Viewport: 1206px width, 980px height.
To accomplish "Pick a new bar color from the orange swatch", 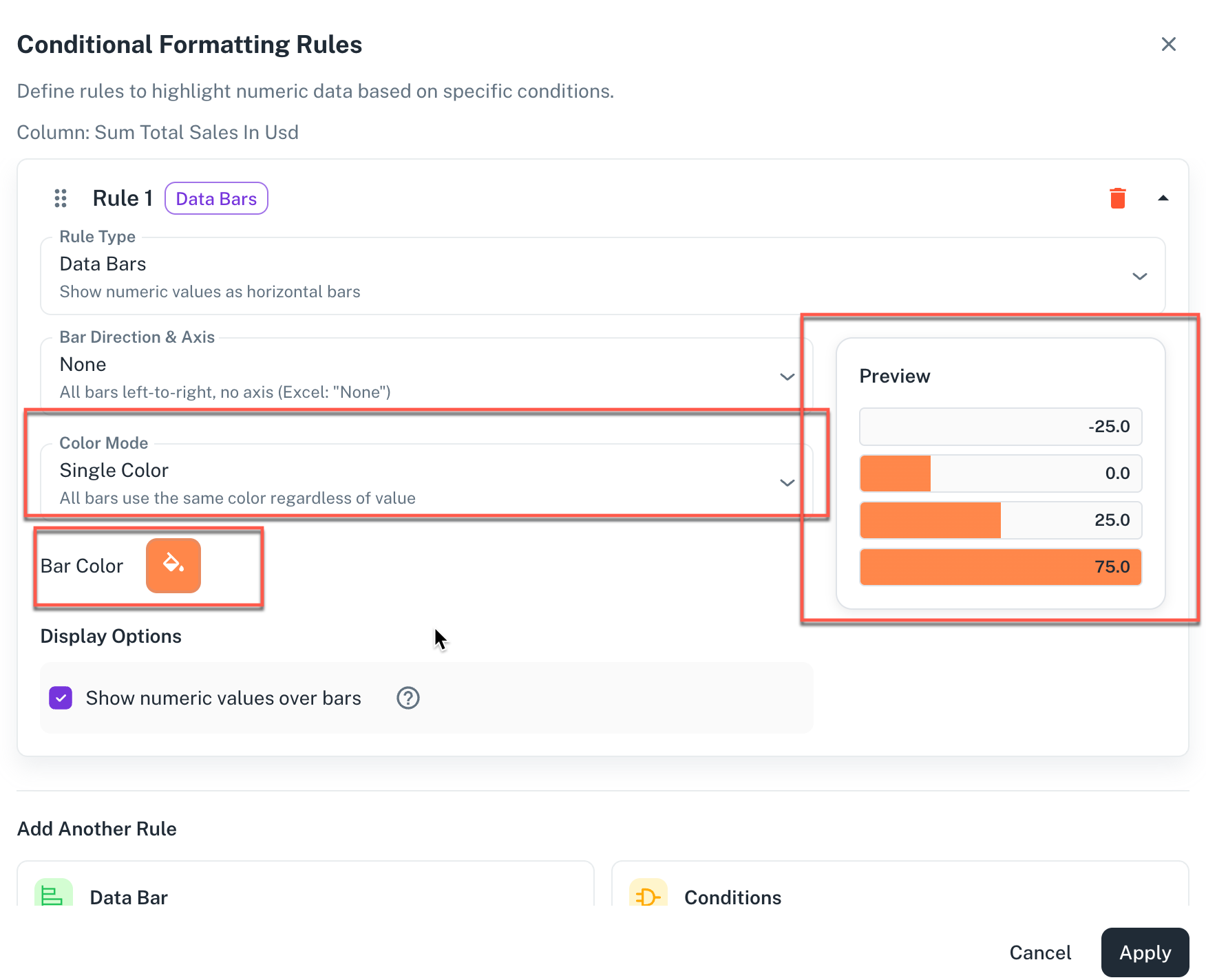I will [173, 566].
